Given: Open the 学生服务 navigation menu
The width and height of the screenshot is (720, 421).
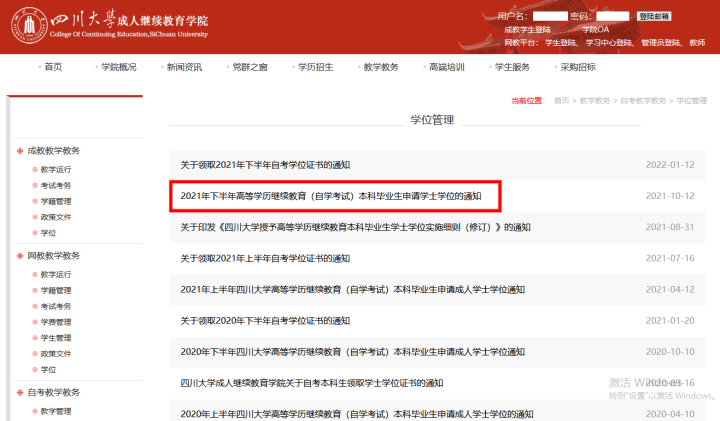Looking at the screenshot, I should (x=512, y=67).
